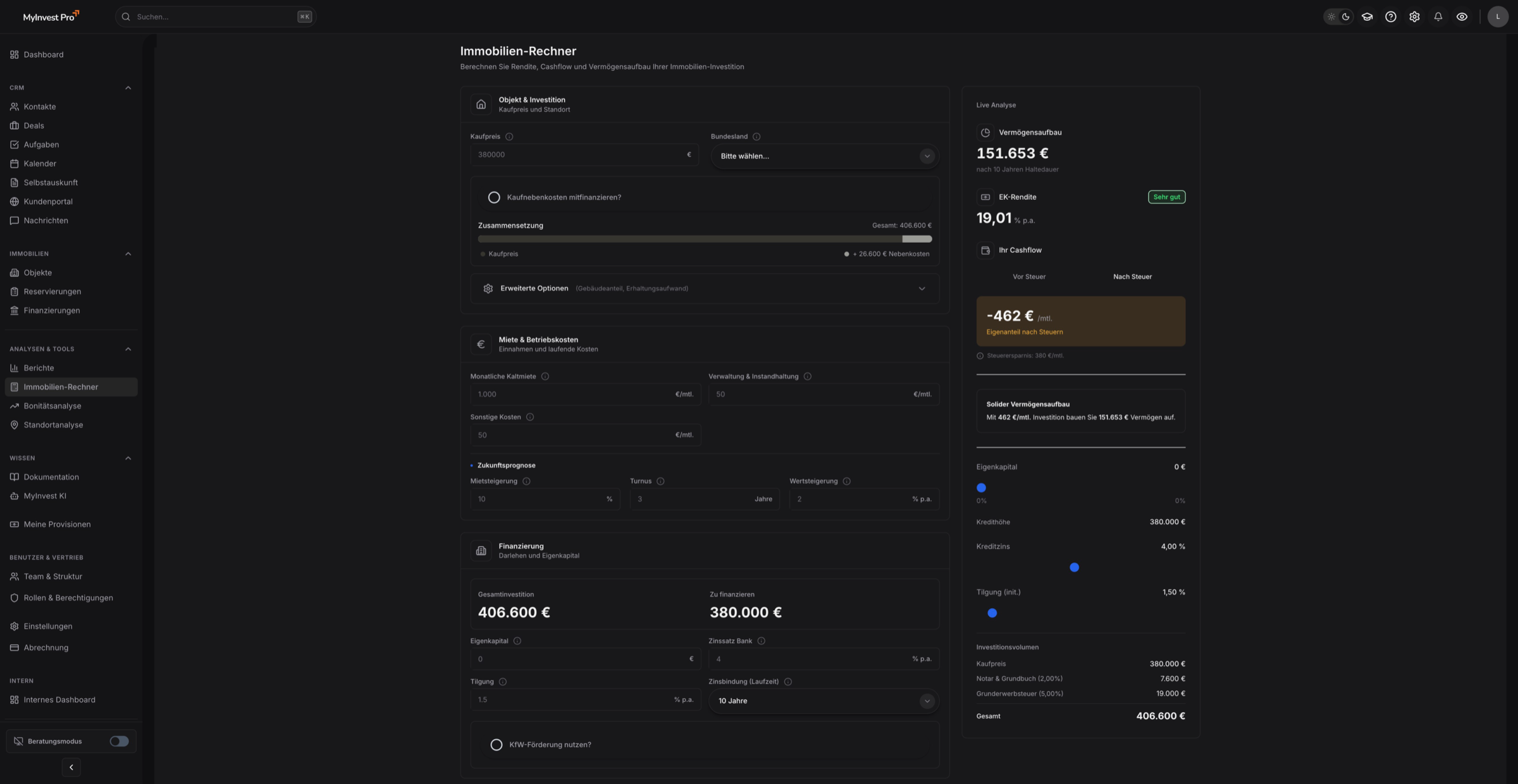Viewport: 1518px width, 784px height.
Task: Expand Erweiterte Optionen section
Action: [x=705, y=288]
